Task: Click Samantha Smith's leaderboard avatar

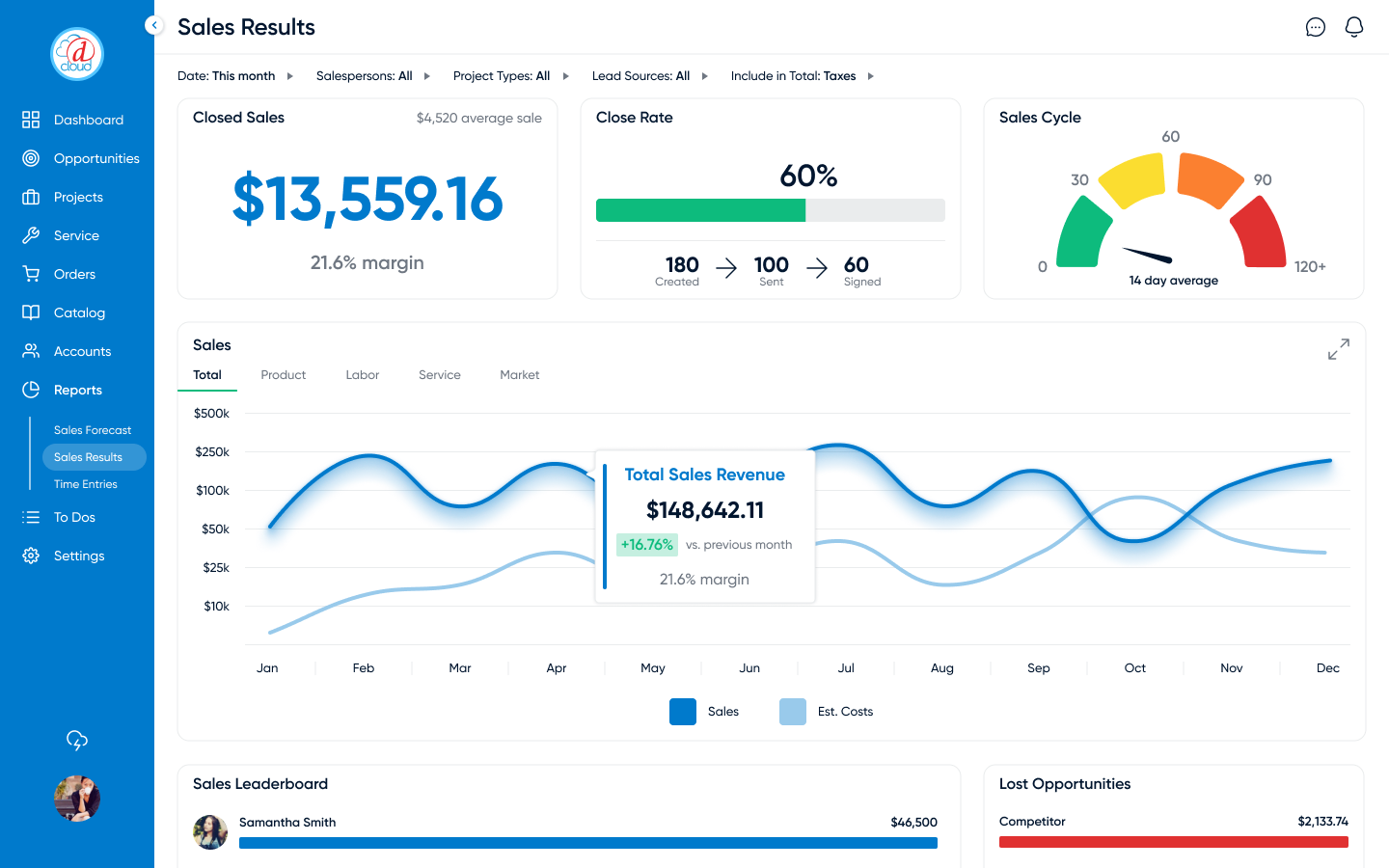Action: click(x=210, y=832)
